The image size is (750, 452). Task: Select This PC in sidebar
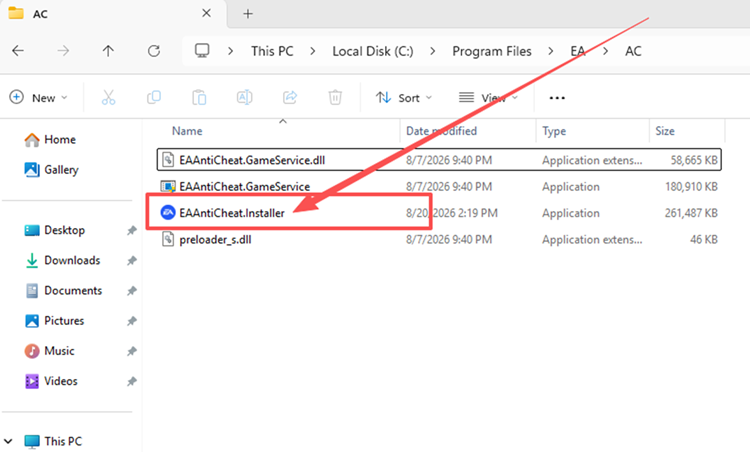[x=53, y=441]
